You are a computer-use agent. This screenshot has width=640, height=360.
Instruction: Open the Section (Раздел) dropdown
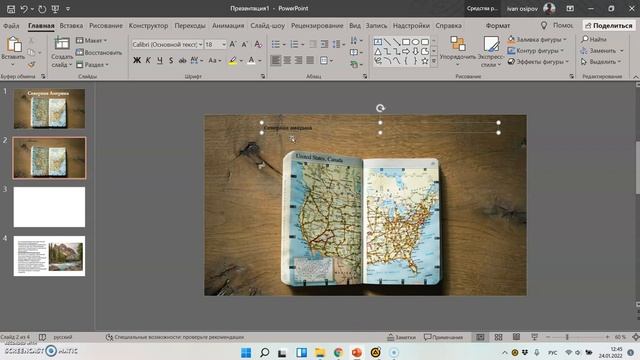pos(93,64)
